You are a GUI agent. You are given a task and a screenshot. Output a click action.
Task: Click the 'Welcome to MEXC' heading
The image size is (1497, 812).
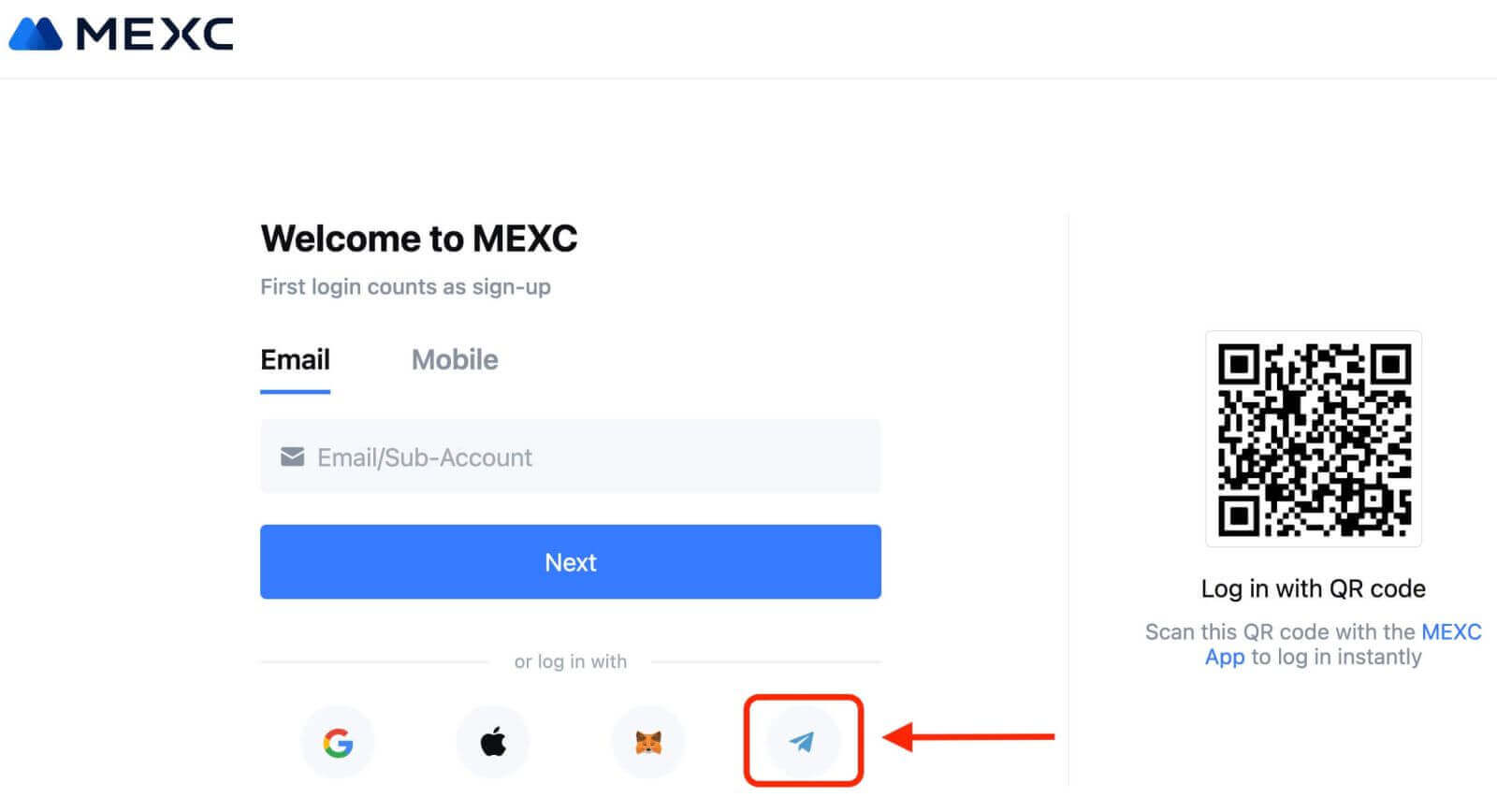click(x=418, y=239)
